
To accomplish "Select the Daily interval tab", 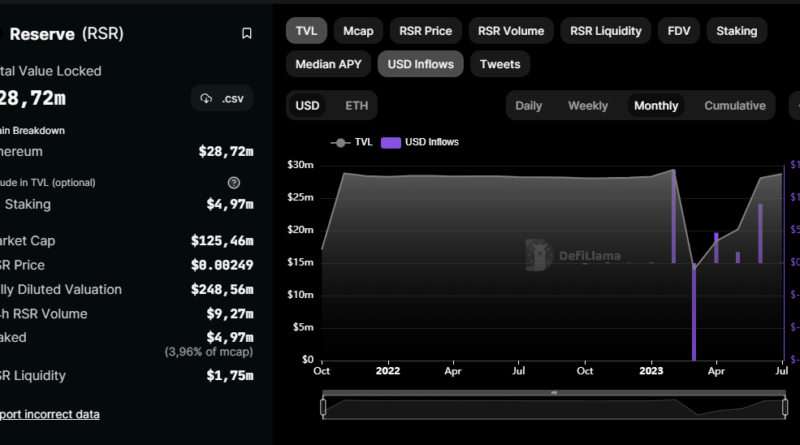I will pyautogui.click(x=529, y=105).
